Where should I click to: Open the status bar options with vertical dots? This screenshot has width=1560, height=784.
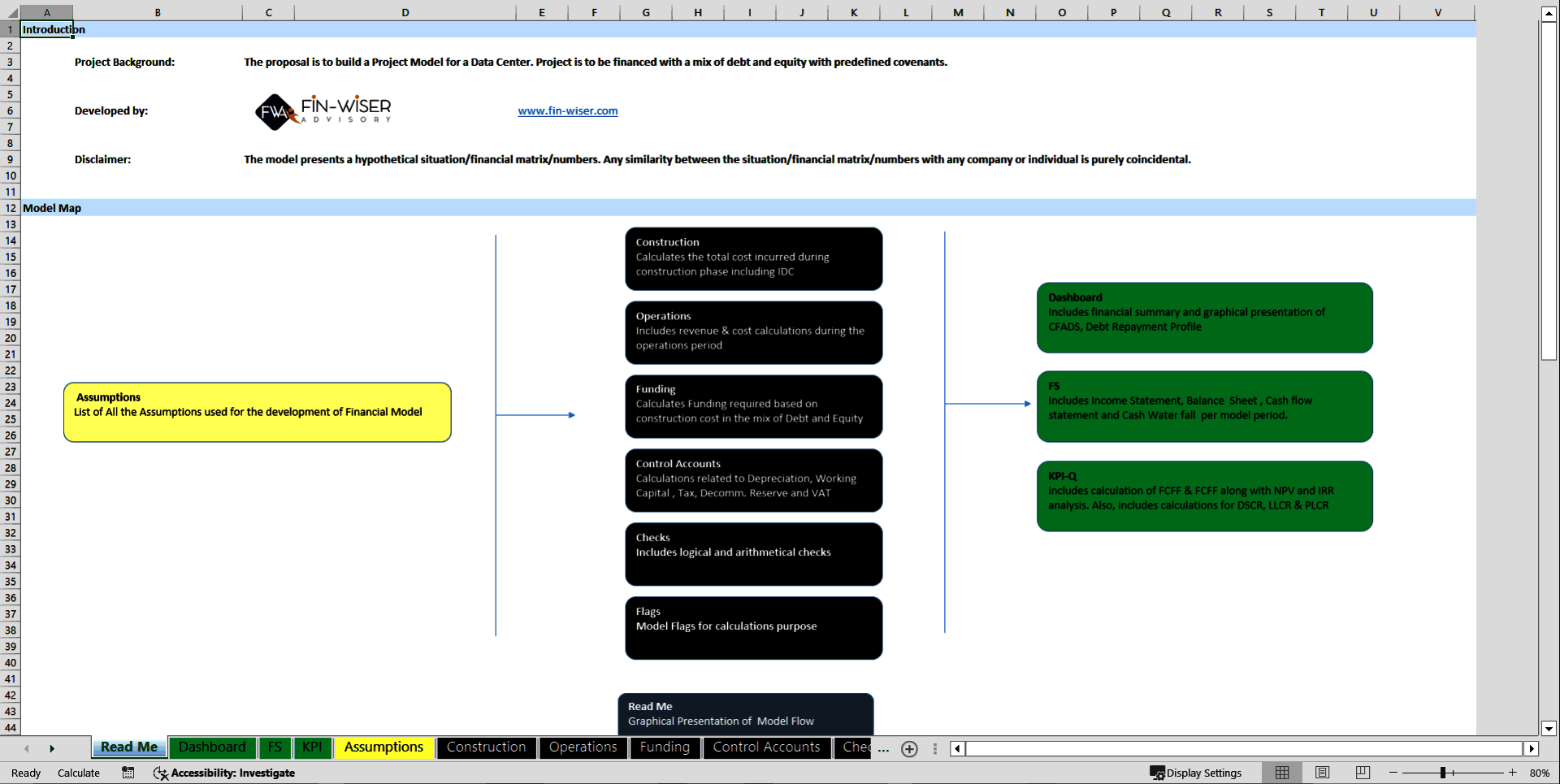pos(934,749)
